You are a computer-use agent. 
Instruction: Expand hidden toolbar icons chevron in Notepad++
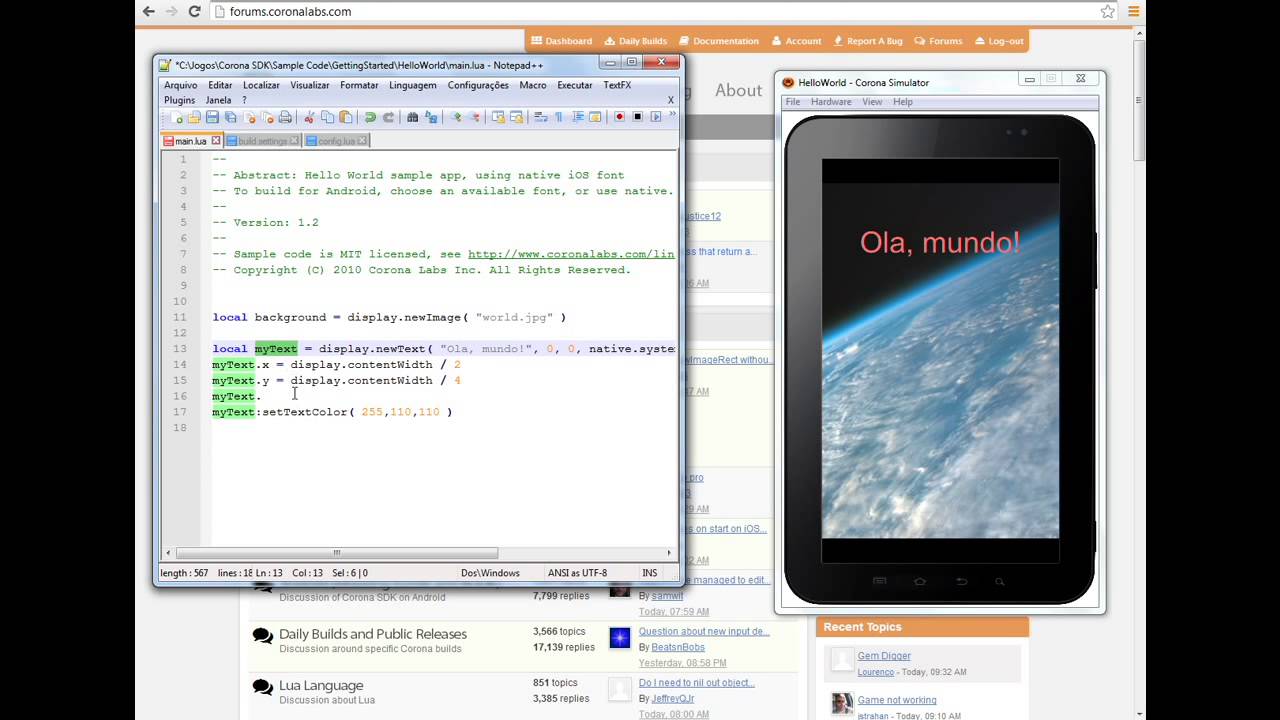(673, 114)
